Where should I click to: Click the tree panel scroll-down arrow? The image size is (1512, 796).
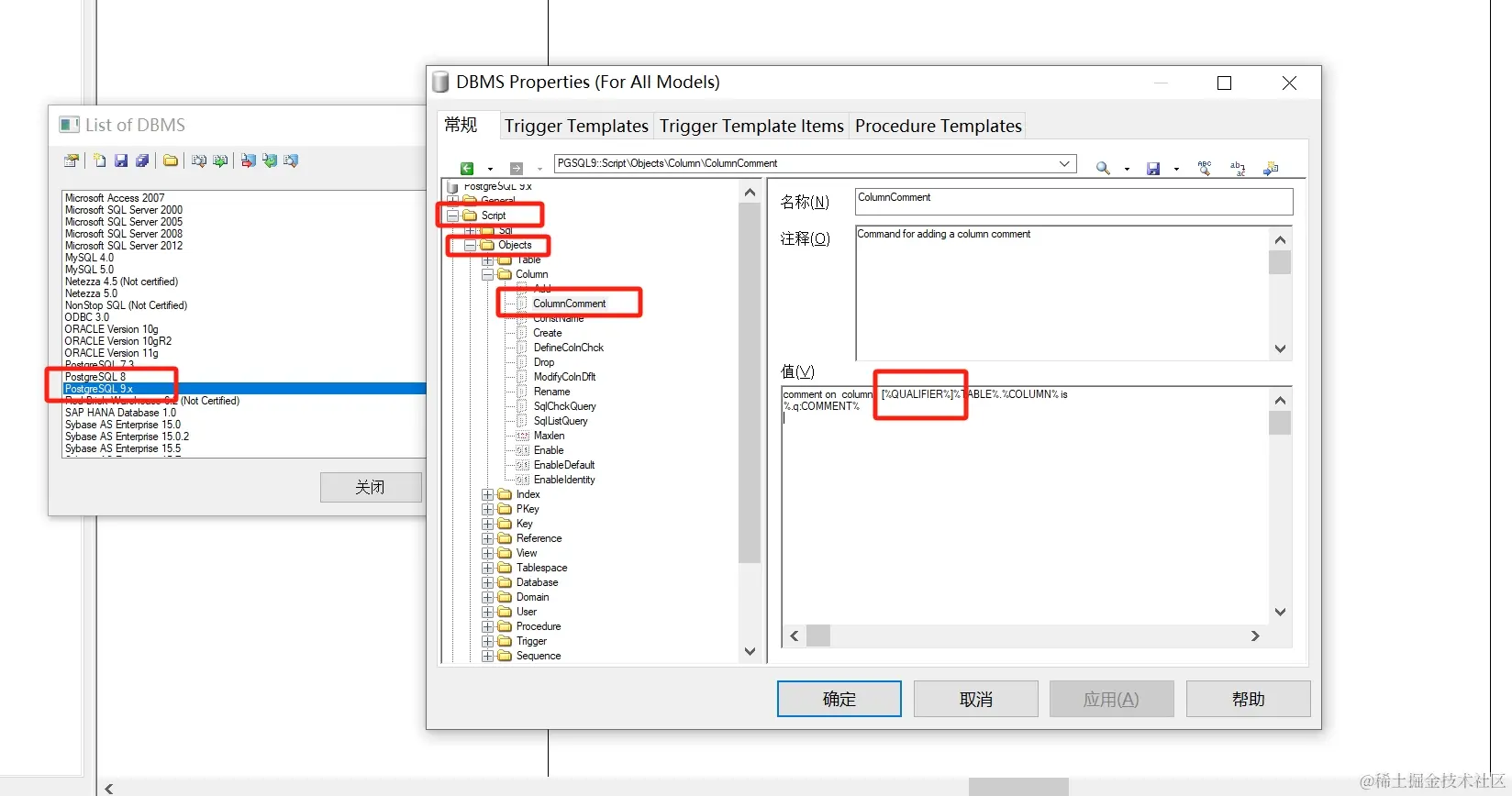(x=750, y=652)
